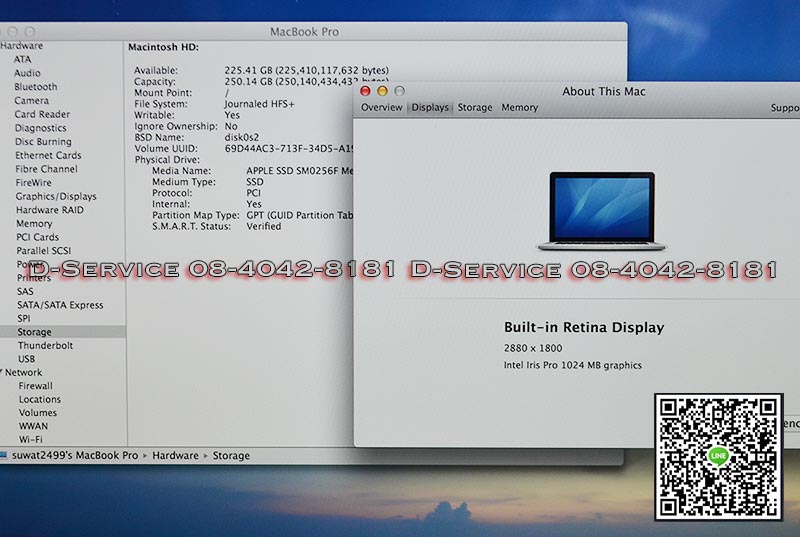The width and height of the screenshot is (800, 537).
Task: Select SAS in the sidebar
Action: [25, 291]
